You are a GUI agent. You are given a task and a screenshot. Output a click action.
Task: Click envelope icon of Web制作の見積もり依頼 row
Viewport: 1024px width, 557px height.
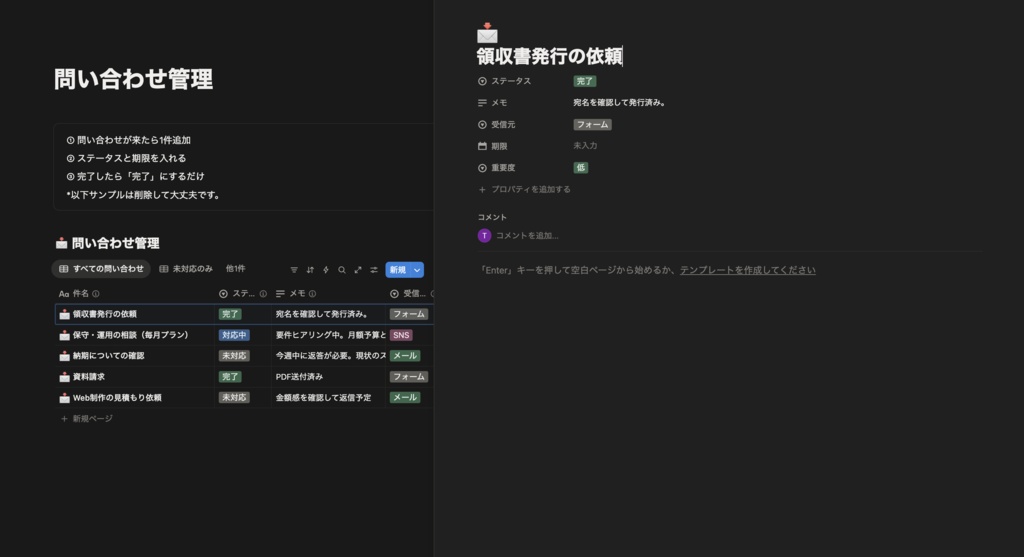64,398
